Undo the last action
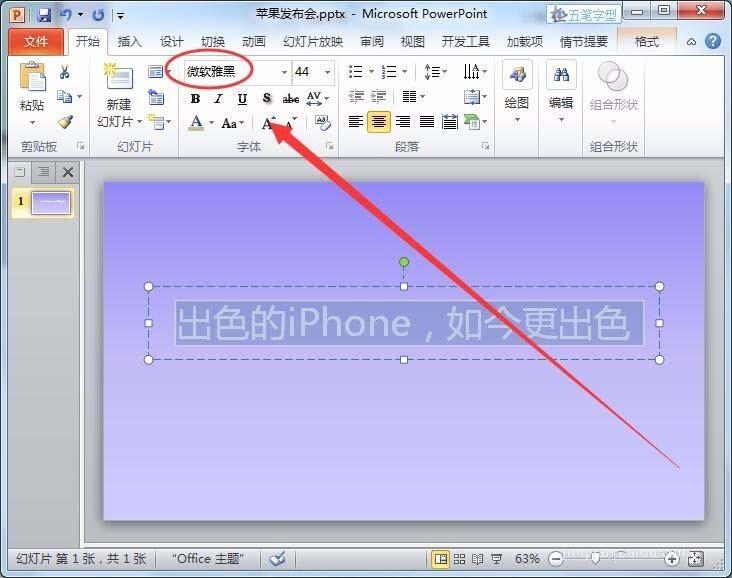The image size is (732, 578). [65, 15]
